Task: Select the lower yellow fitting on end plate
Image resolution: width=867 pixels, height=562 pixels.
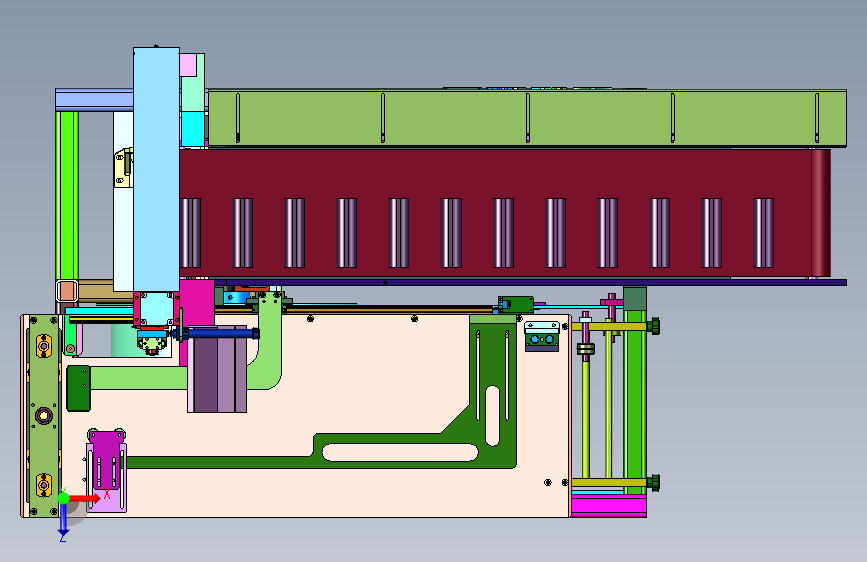Action: tap(44, 485)
